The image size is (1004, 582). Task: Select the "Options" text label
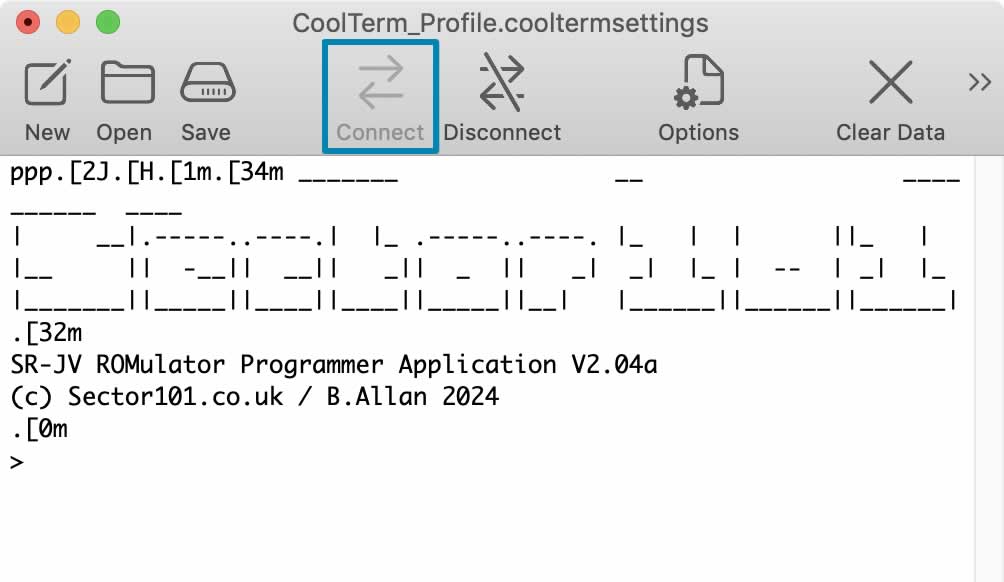pyautogui.click(x=698, y=133)
